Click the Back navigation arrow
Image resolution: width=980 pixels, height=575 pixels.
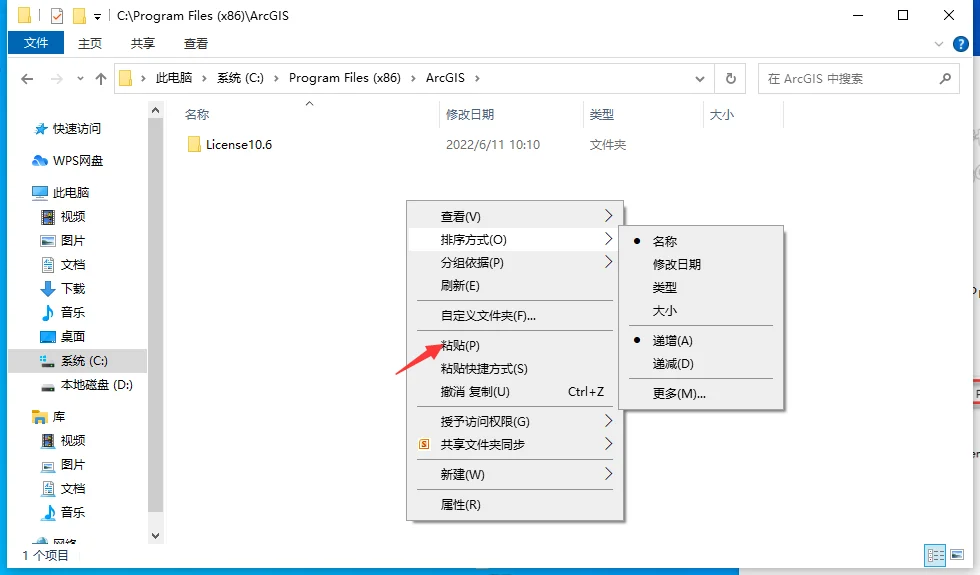point(27,79)
